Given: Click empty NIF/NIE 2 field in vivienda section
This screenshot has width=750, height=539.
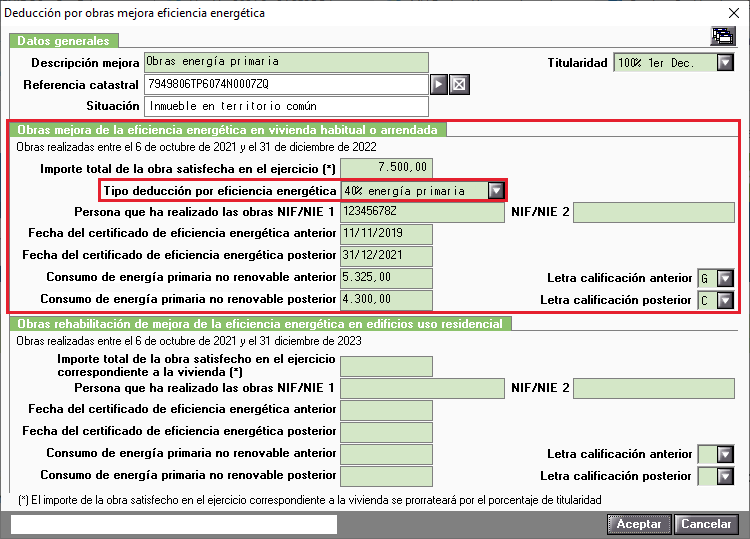Looking at the screenshot, I should pyautogui.click(x=654, y=212).
